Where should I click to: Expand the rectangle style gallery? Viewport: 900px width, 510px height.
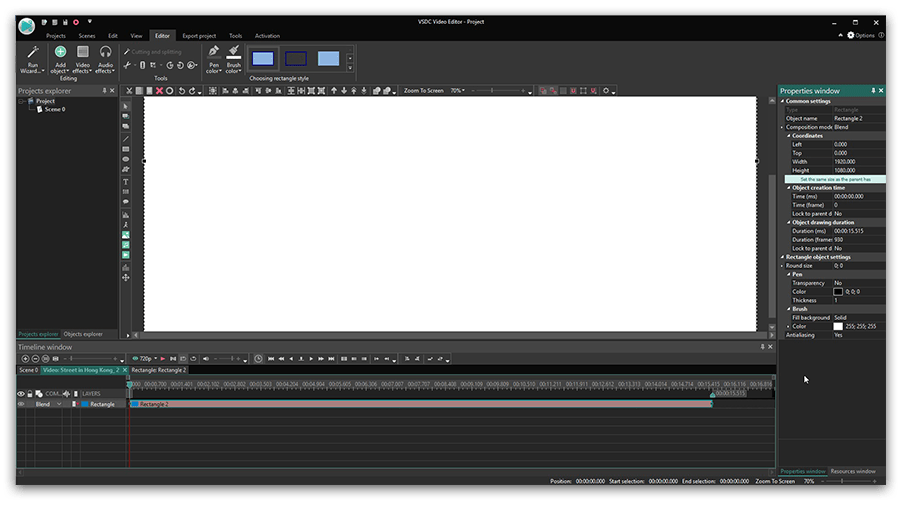click(x=350, y=68)
